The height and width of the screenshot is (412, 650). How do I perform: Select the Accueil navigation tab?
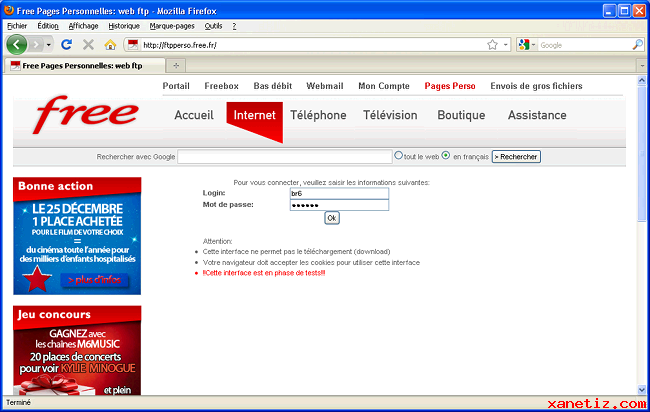point(194,115)
